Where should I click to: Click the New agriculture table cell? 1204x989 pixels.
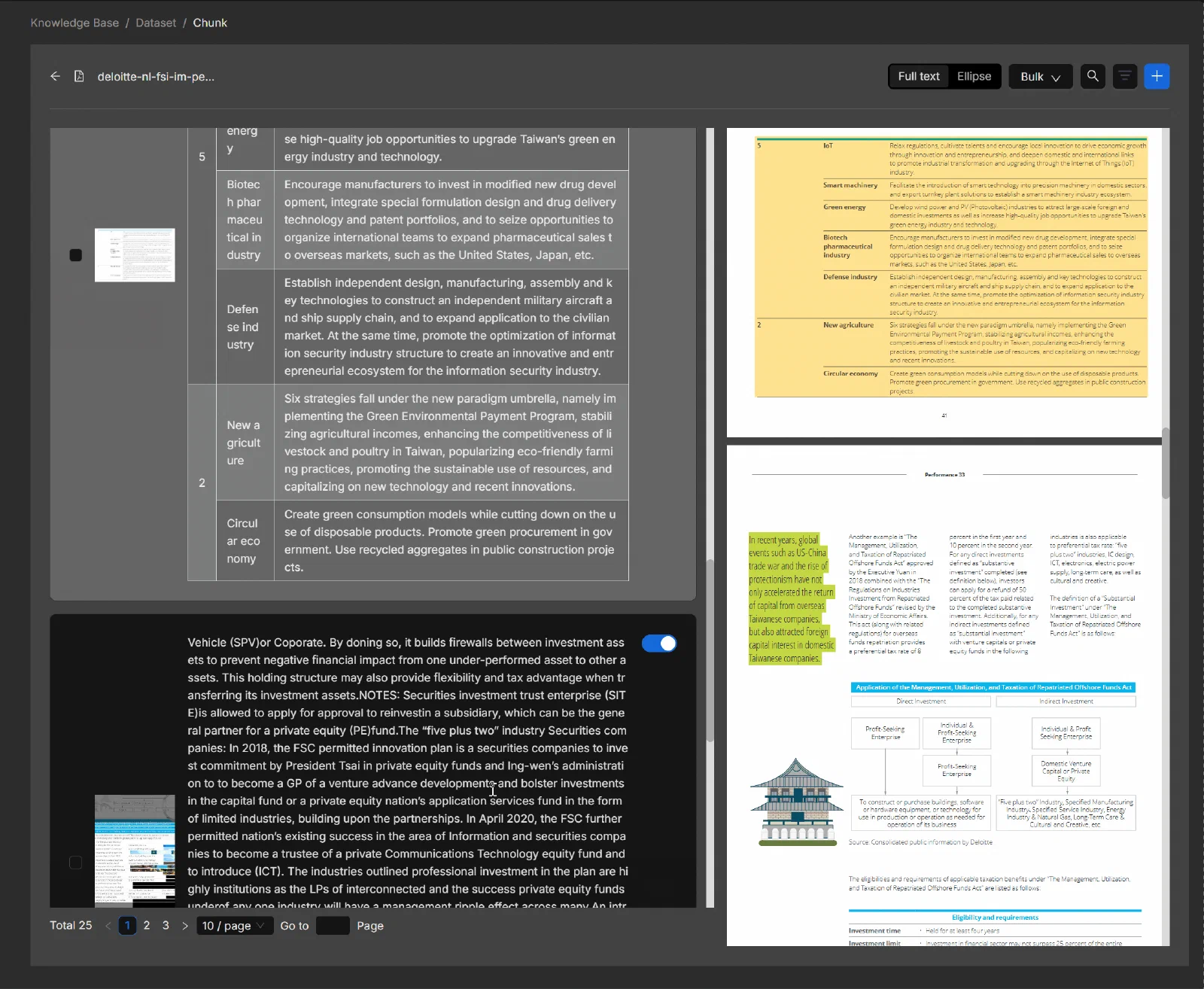pos(245,443)
